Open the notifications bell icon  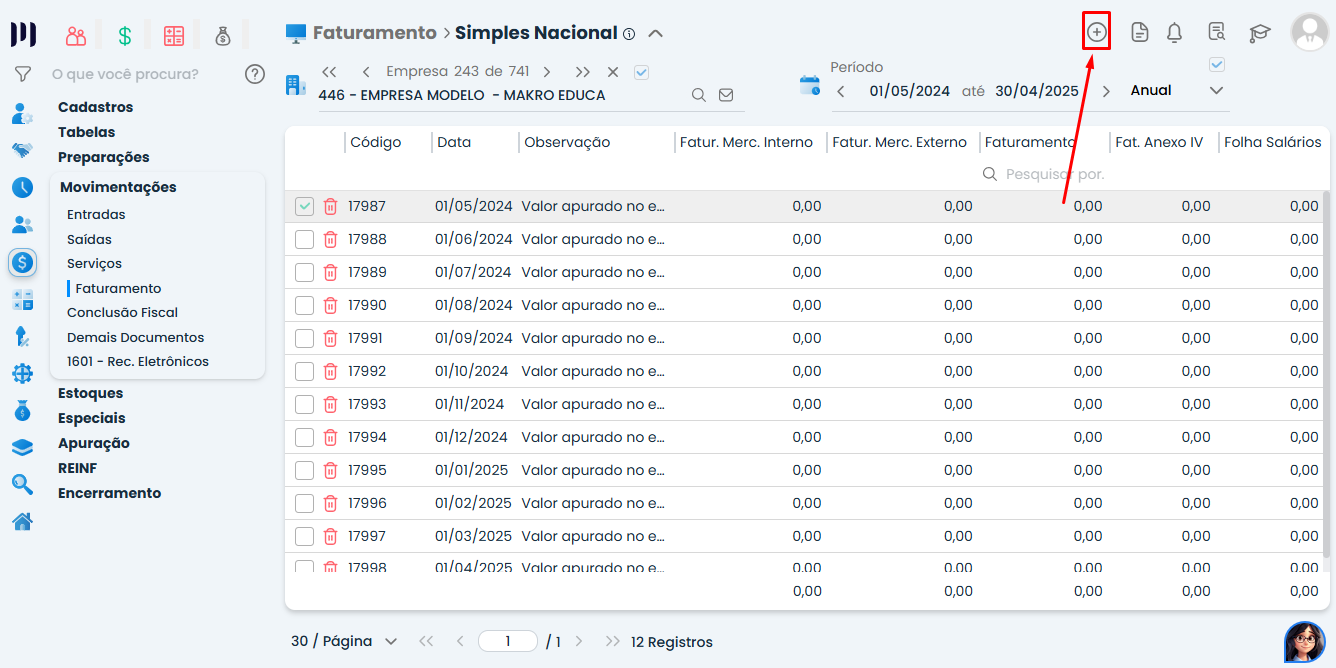click(x=1174, y=33)
